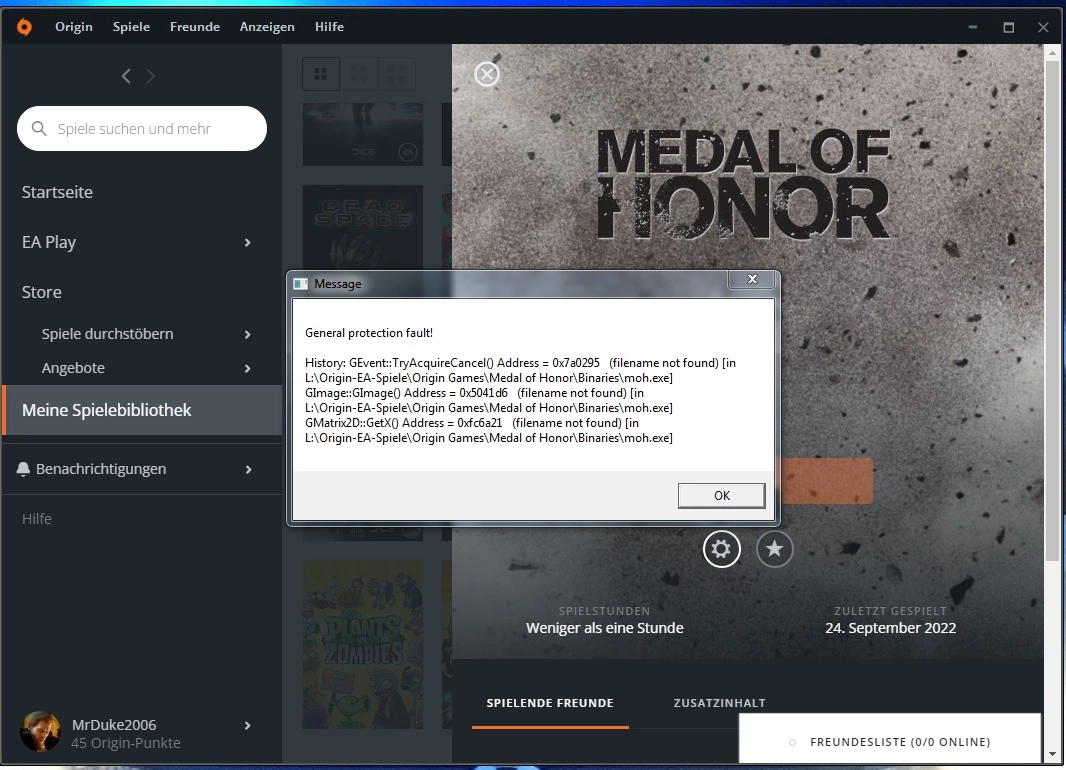Select the Dead Space game tile
Screen dimensions: 1066x770
[363, 228]
